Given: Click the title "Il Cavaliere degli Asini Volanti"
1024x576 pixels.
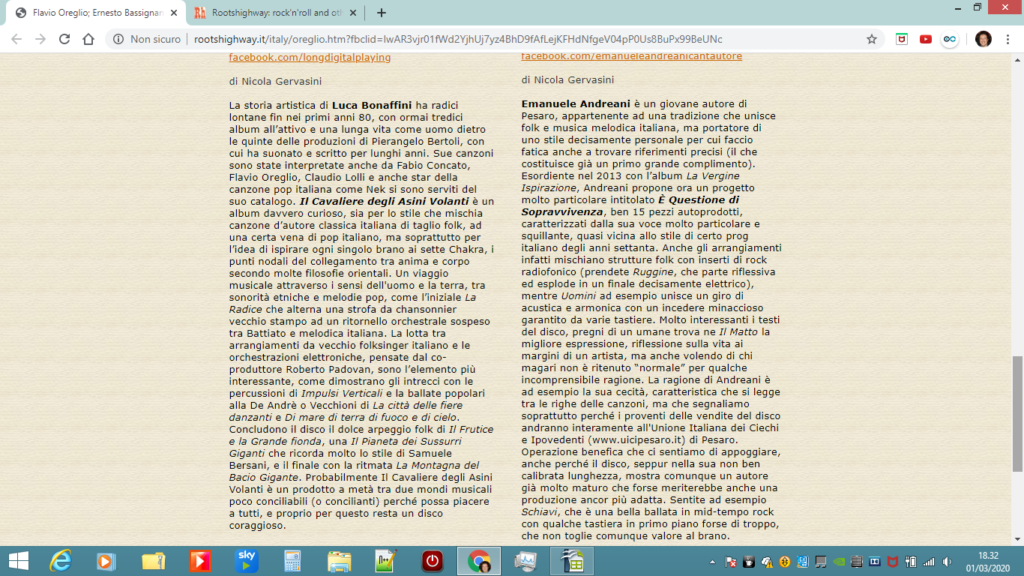Looking at the screenshot, I should point(384,201).
